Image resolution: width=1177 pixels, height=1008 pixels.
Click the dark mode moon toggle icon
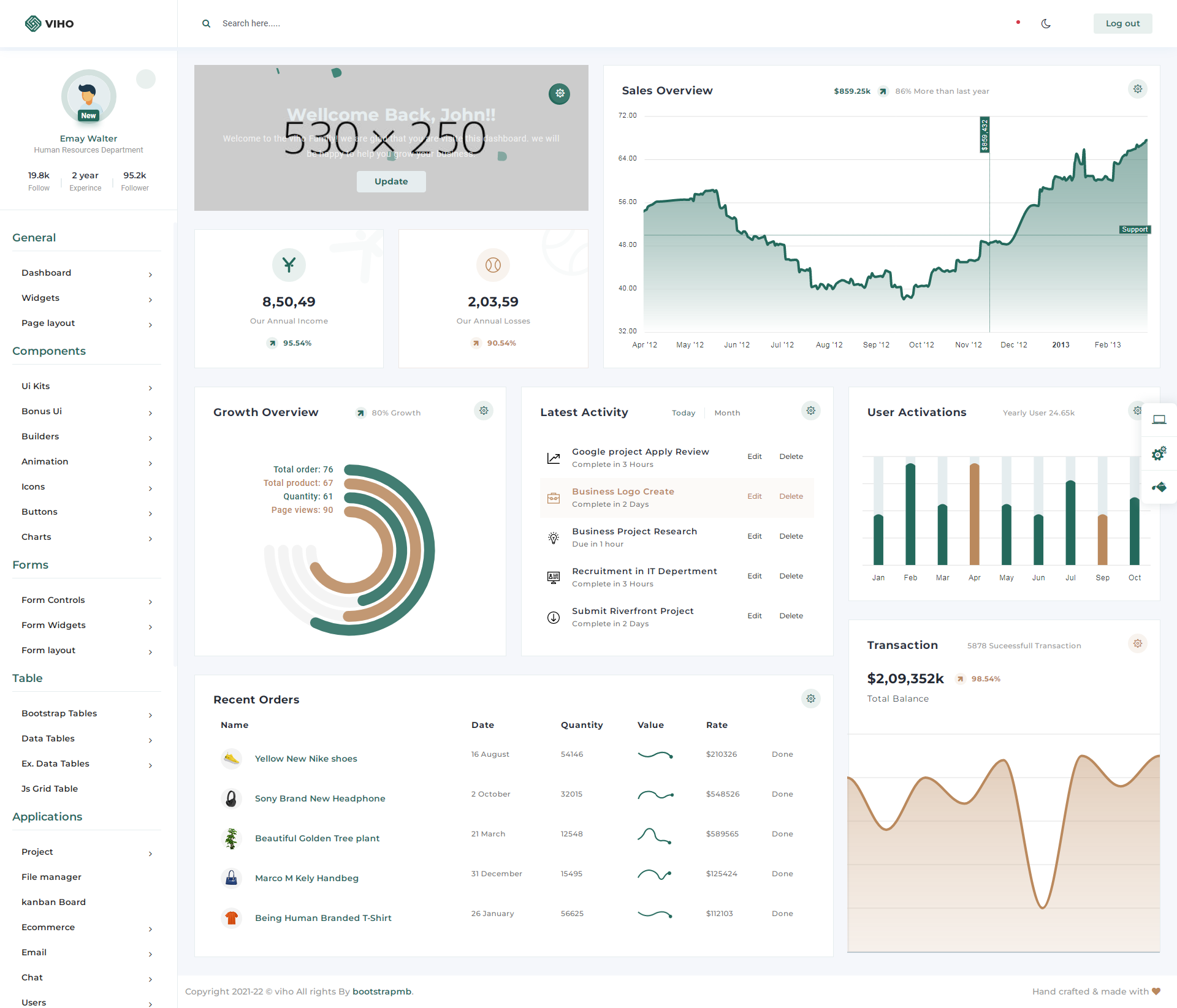coord(1046,23)
